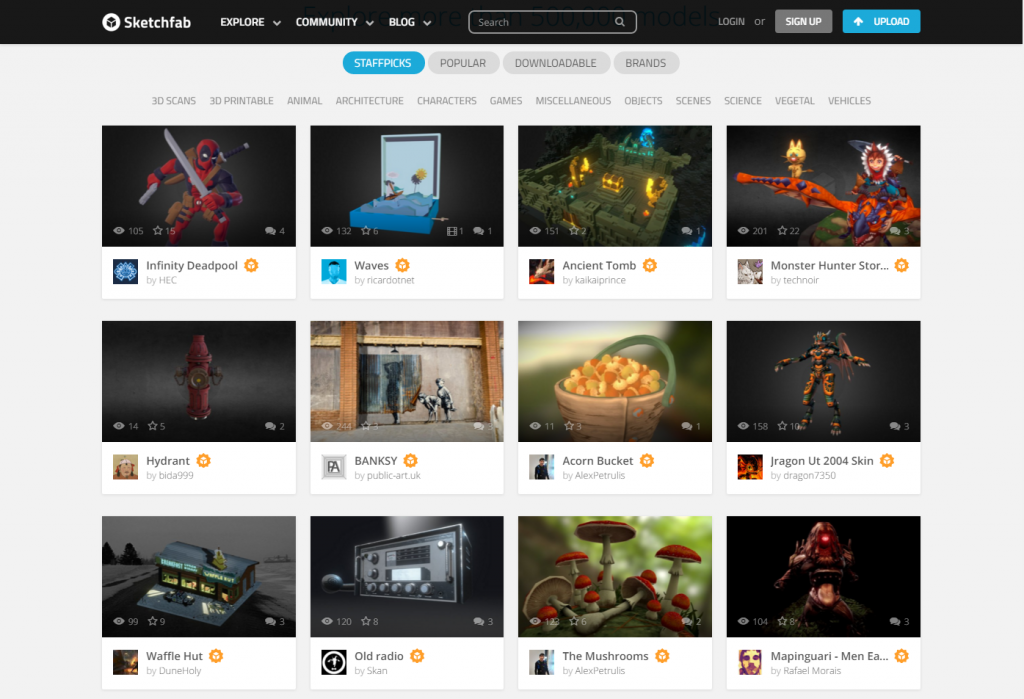Viewport: 1024px width, 699px height.
Task: Open Skan's avatar on Old radio card
Action: tap(334, 662)
